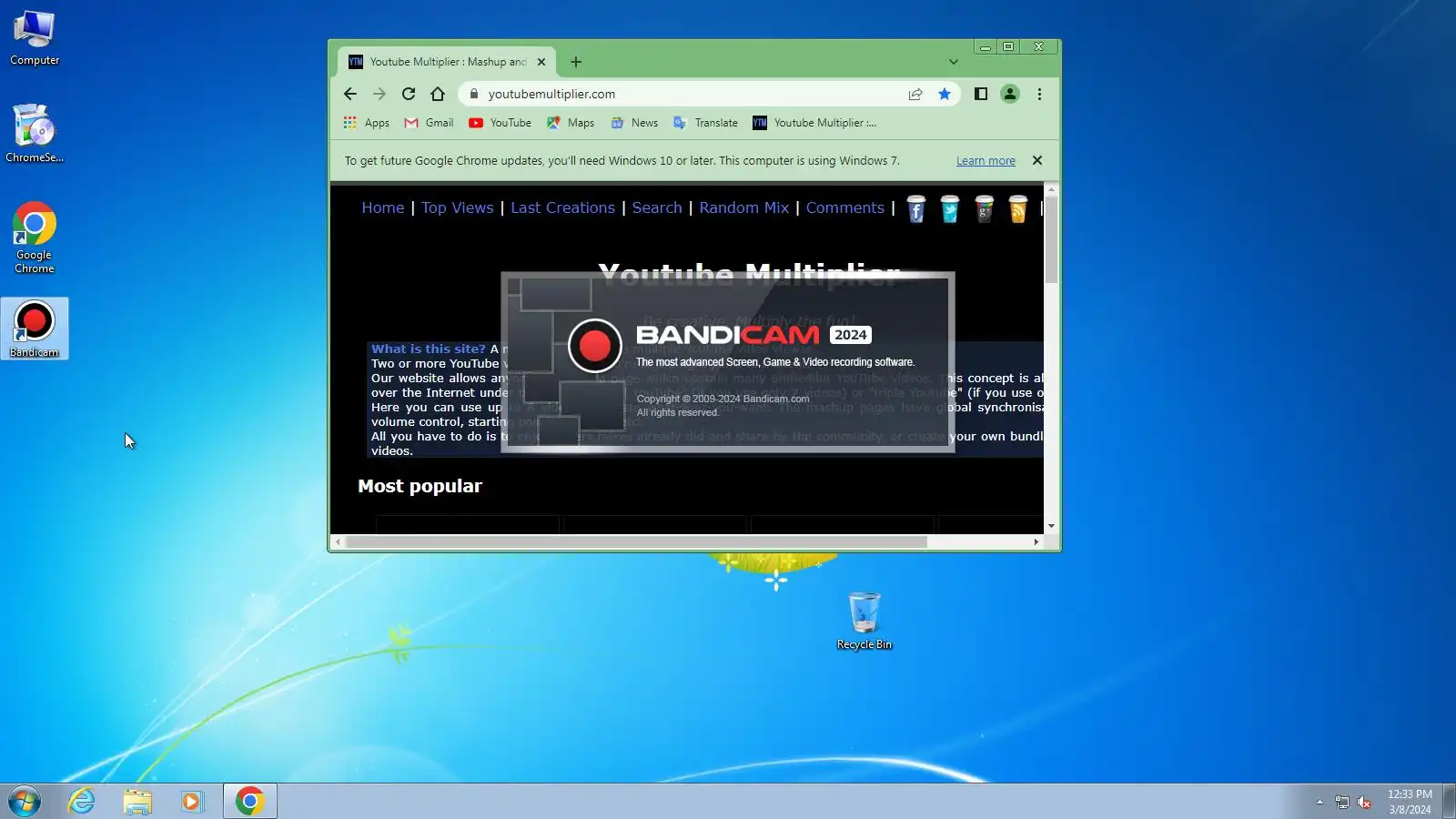Screen dimensions: 1456x819
Task: Click the Google Plus cup icon
Action: (x=984, y=209)
